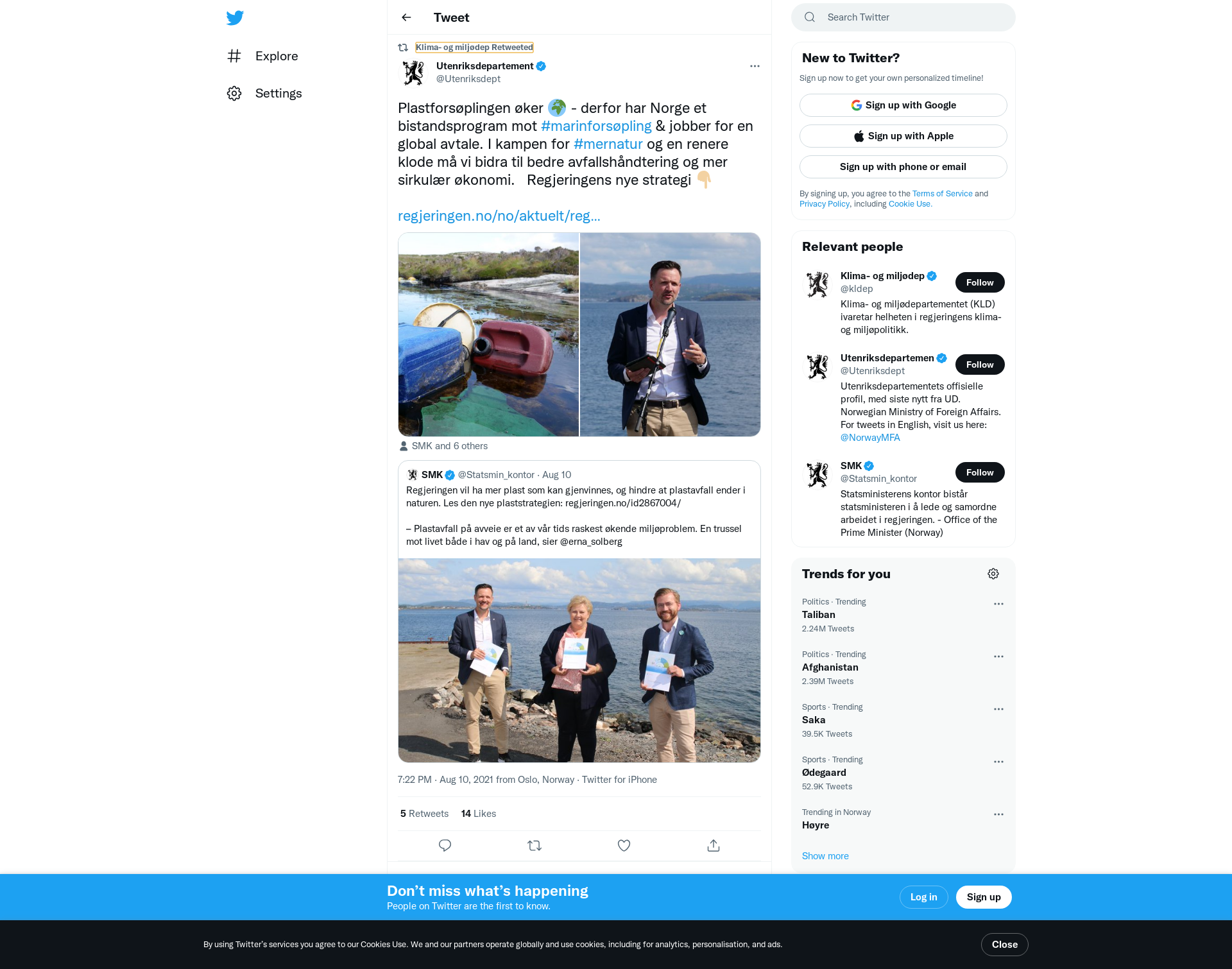Close the cookie notice

[x=1004, y=945]
